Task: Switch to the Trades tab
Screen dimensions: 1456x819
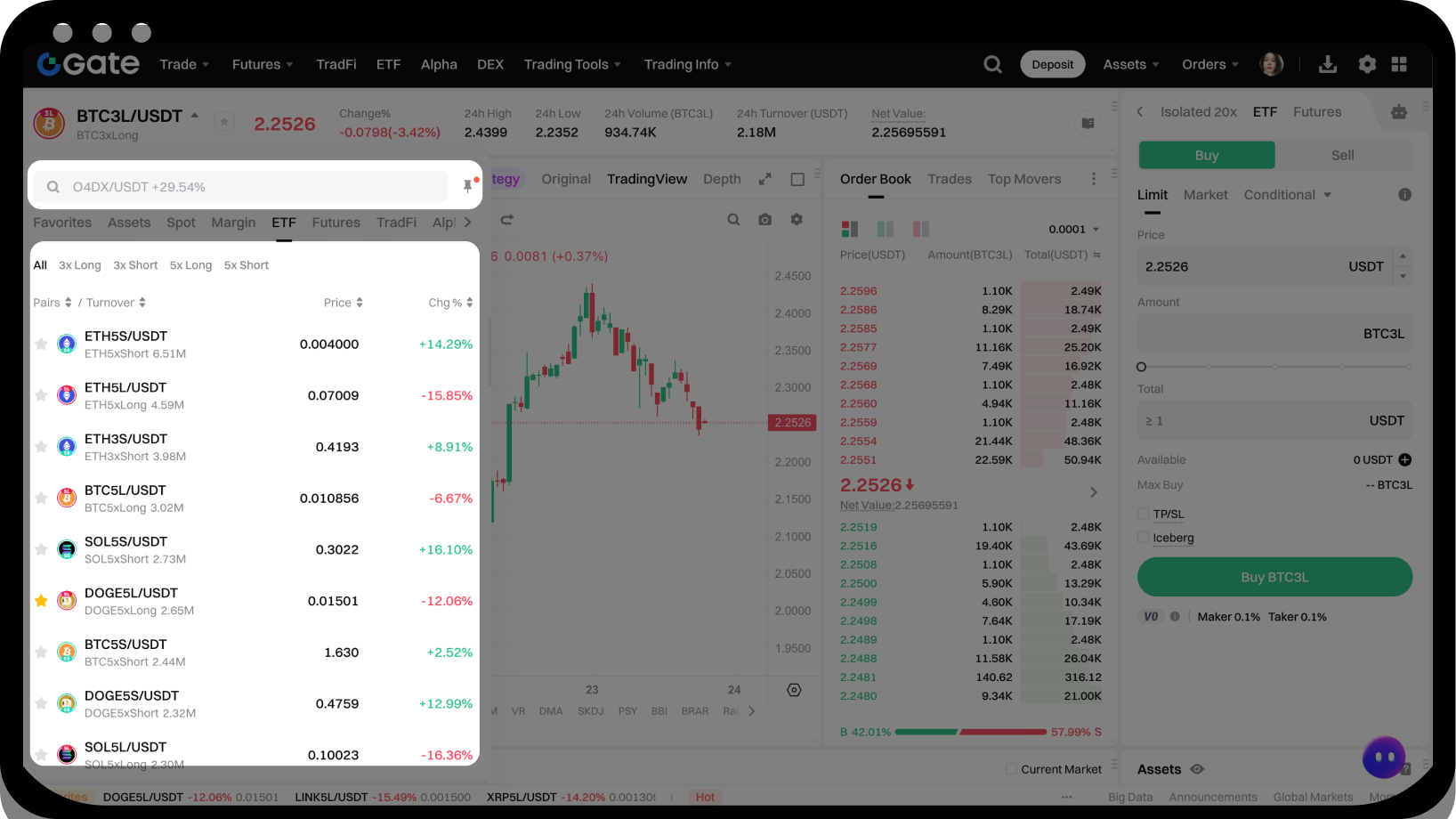Action: (949, 179)
